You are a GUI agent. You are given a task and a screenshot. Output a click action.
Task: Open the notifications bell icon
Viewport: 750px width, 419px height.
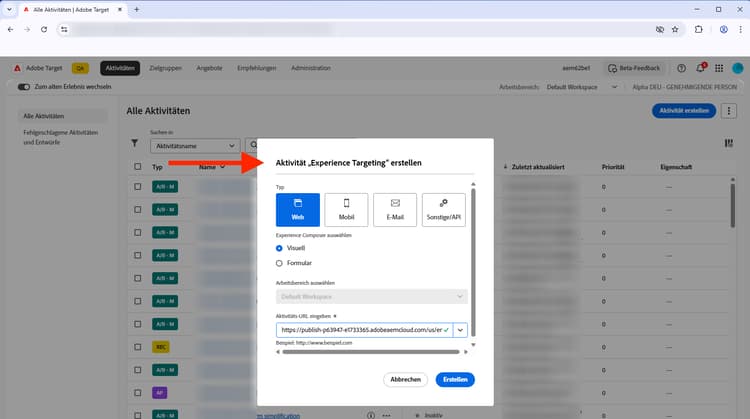(700, 68)
